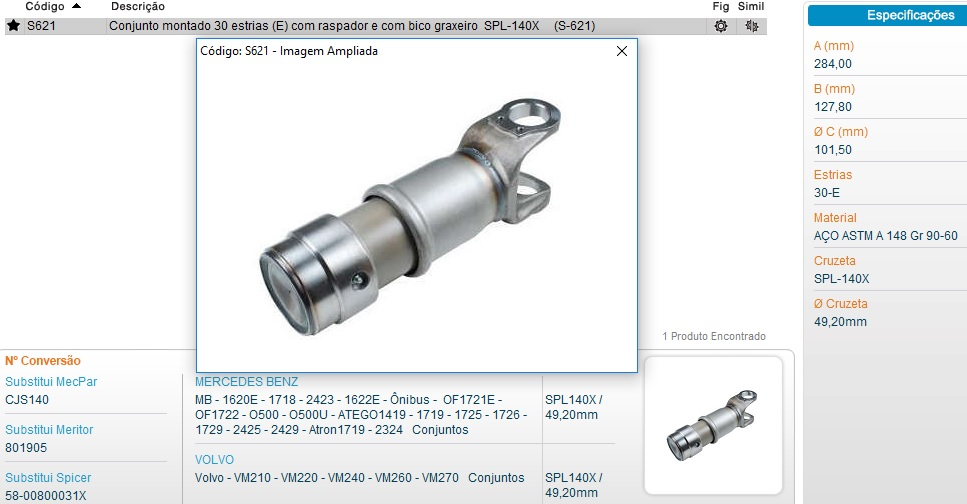Click the Substitui MecPar link
Viewport: 967px width, 504px height.
[x=51, y=382]
